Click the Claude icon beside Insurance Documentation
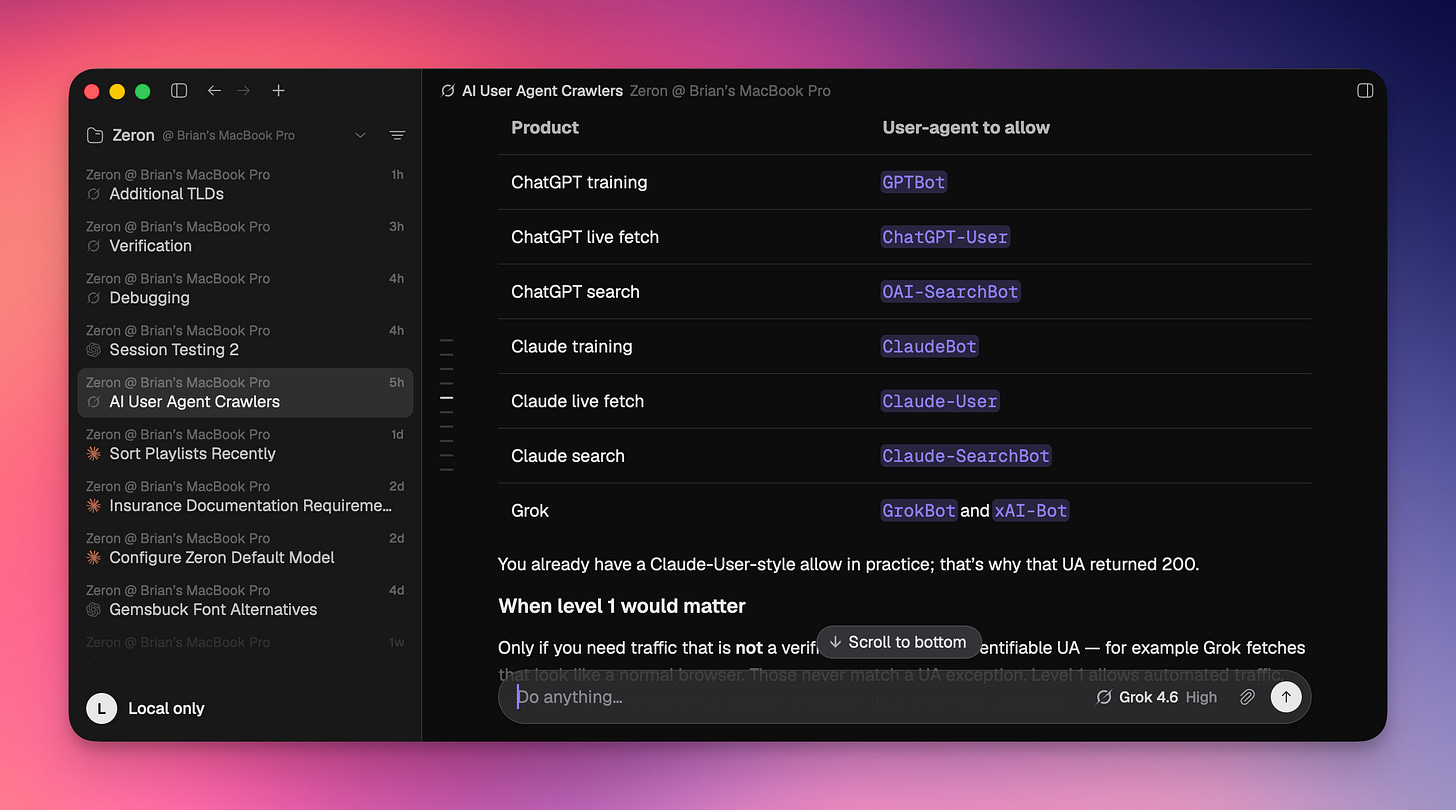The width and height of the screenshot is (1456, 810). pos(94,506)
